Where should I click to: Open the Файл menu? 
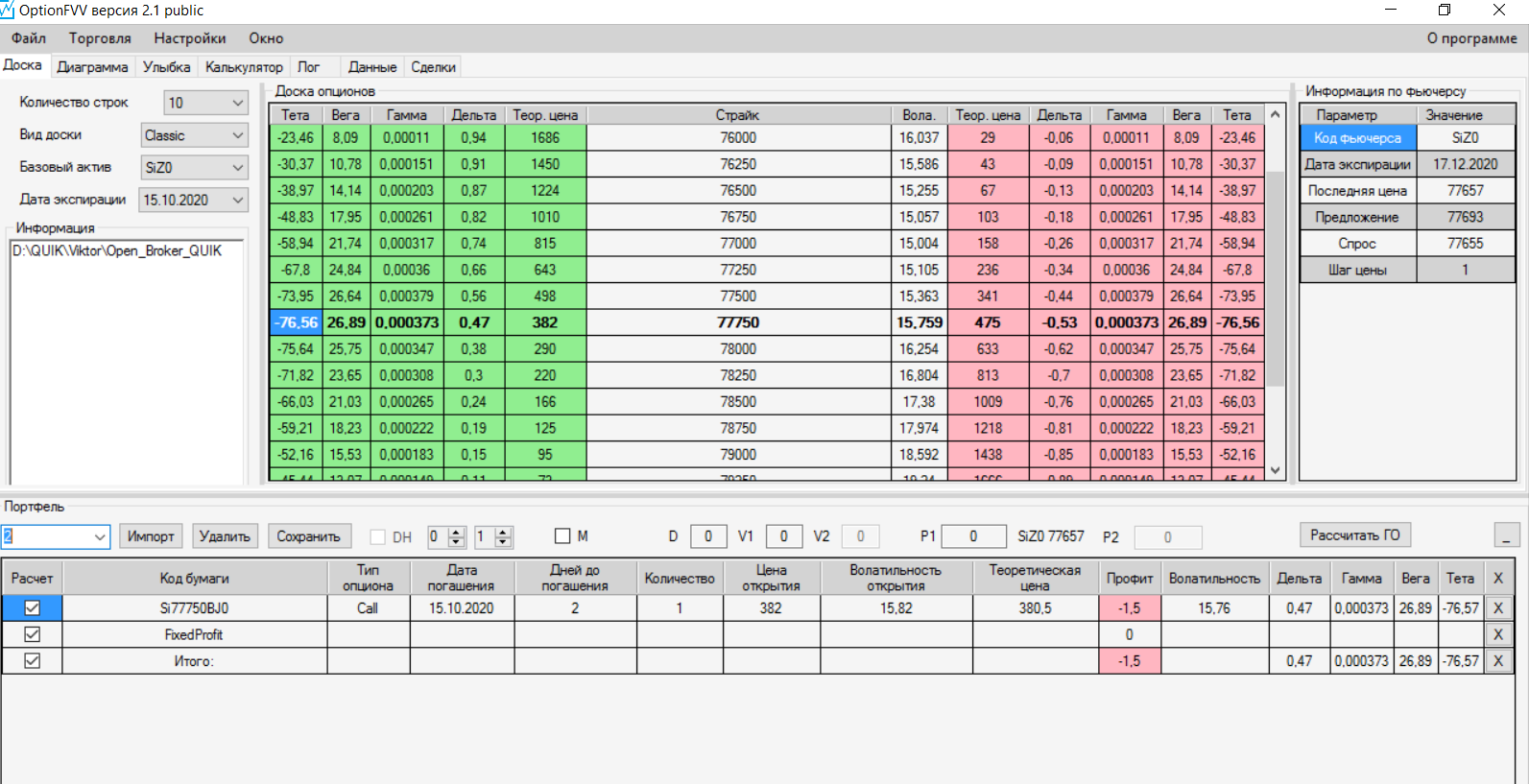(x=29, y=38)
